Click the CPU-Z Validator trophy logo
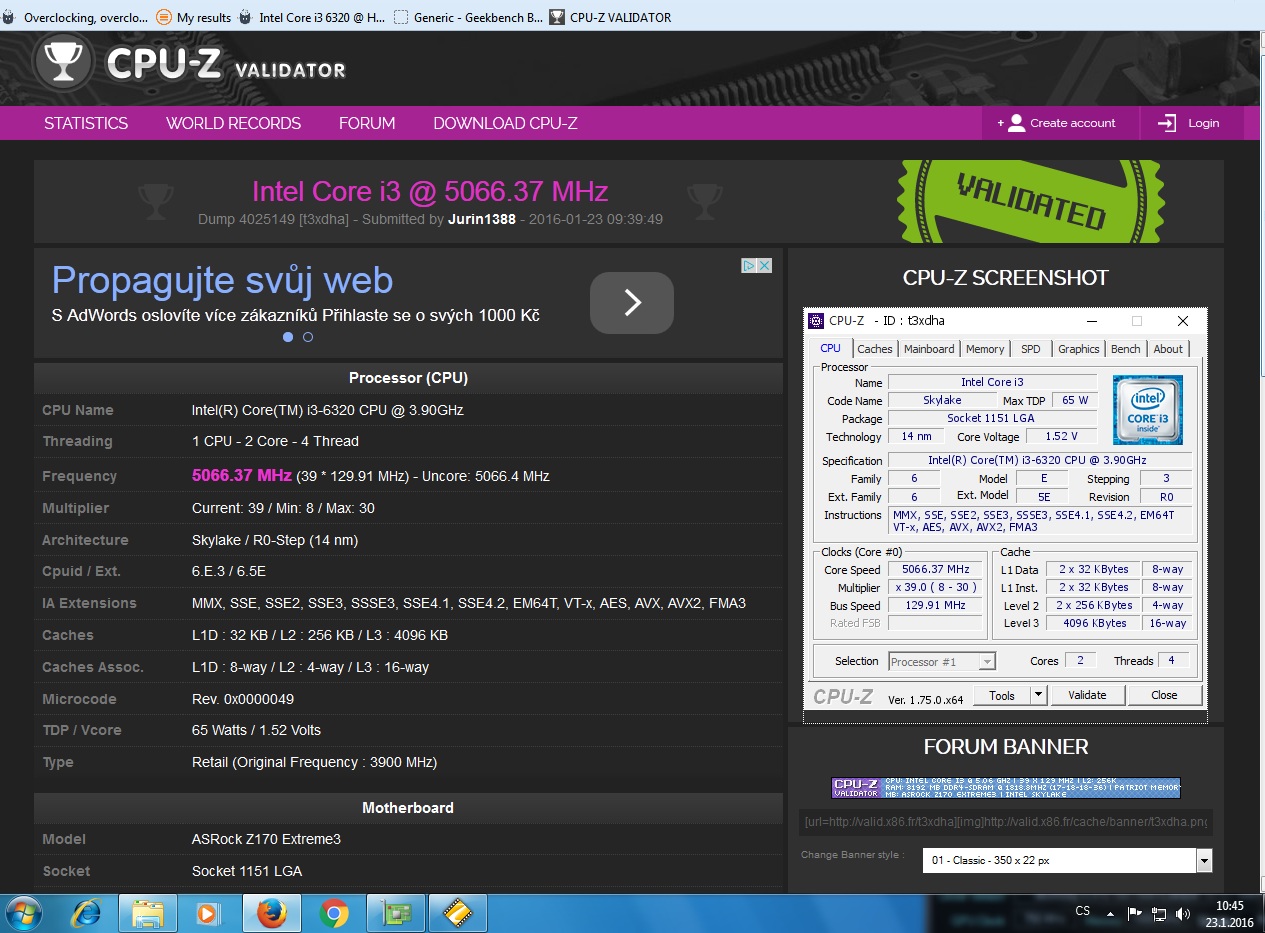 64,63
